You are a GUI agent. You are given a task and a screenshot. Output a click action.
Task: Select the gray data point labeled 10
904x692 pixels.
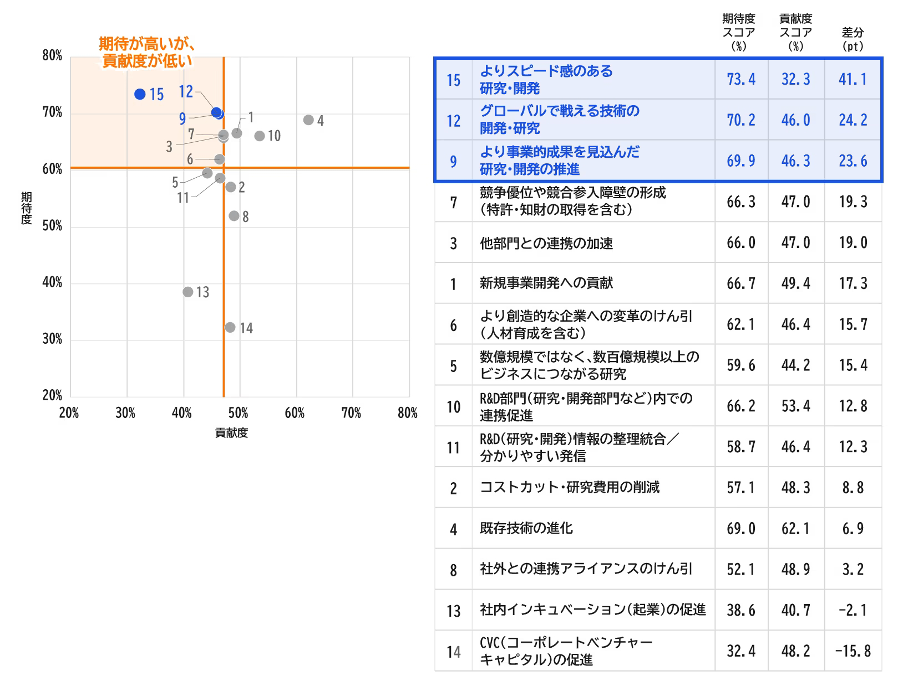[x=259, y=136]
